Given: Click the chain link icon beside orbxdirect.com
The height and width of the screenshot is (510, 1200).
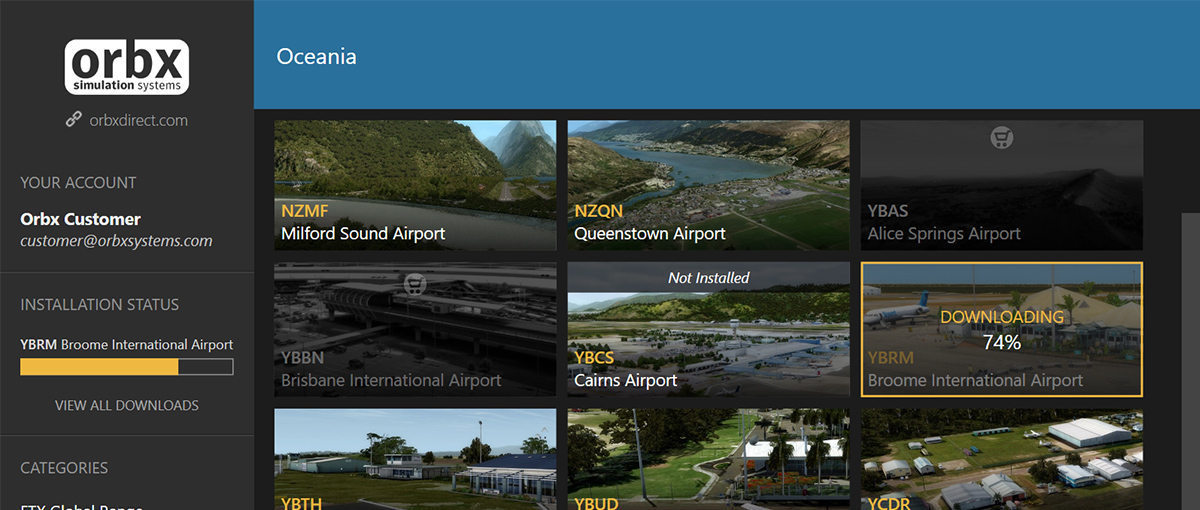Looking at the screenshot, I should [73, 120].
